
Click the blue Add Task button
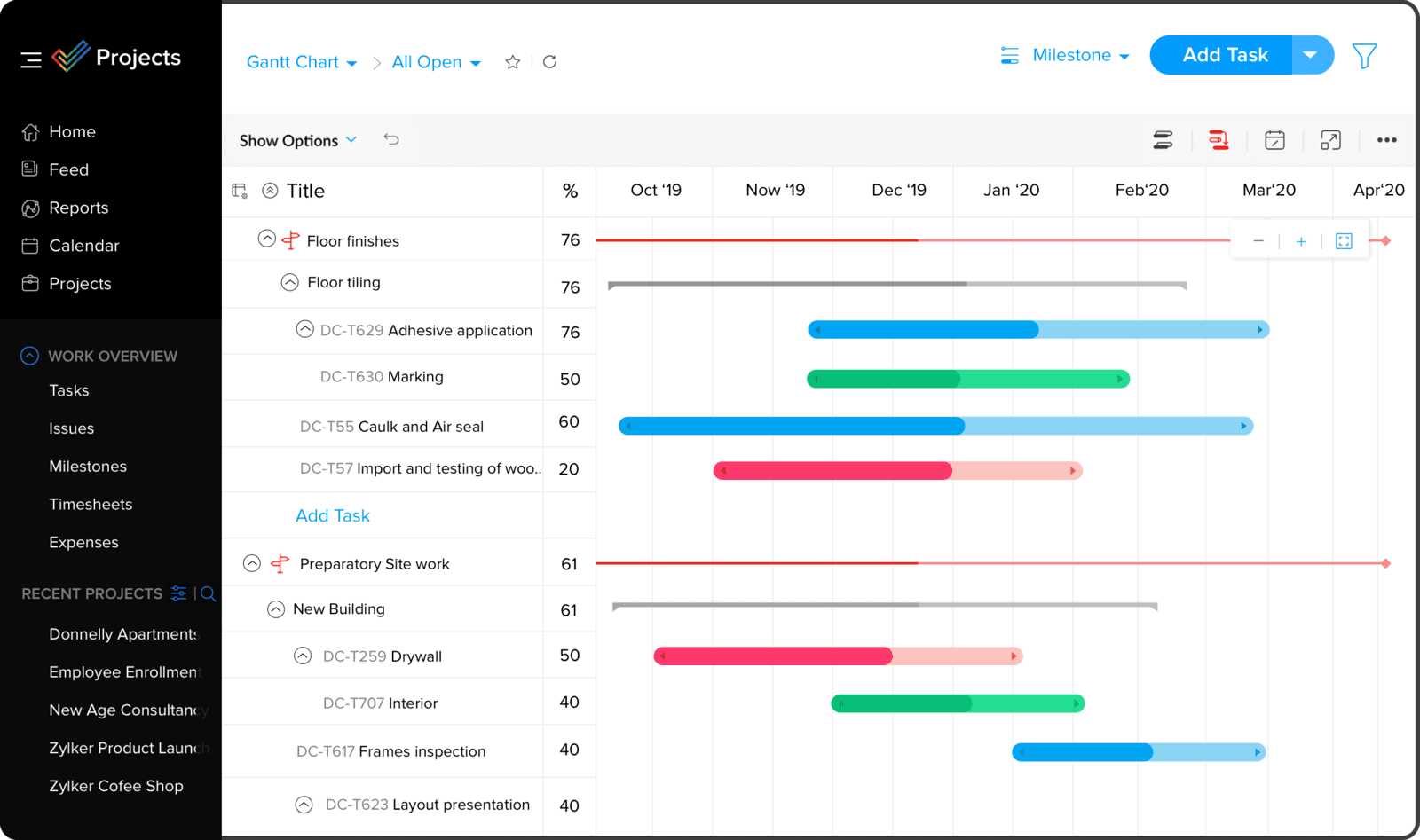click(x=1225, y=55)
